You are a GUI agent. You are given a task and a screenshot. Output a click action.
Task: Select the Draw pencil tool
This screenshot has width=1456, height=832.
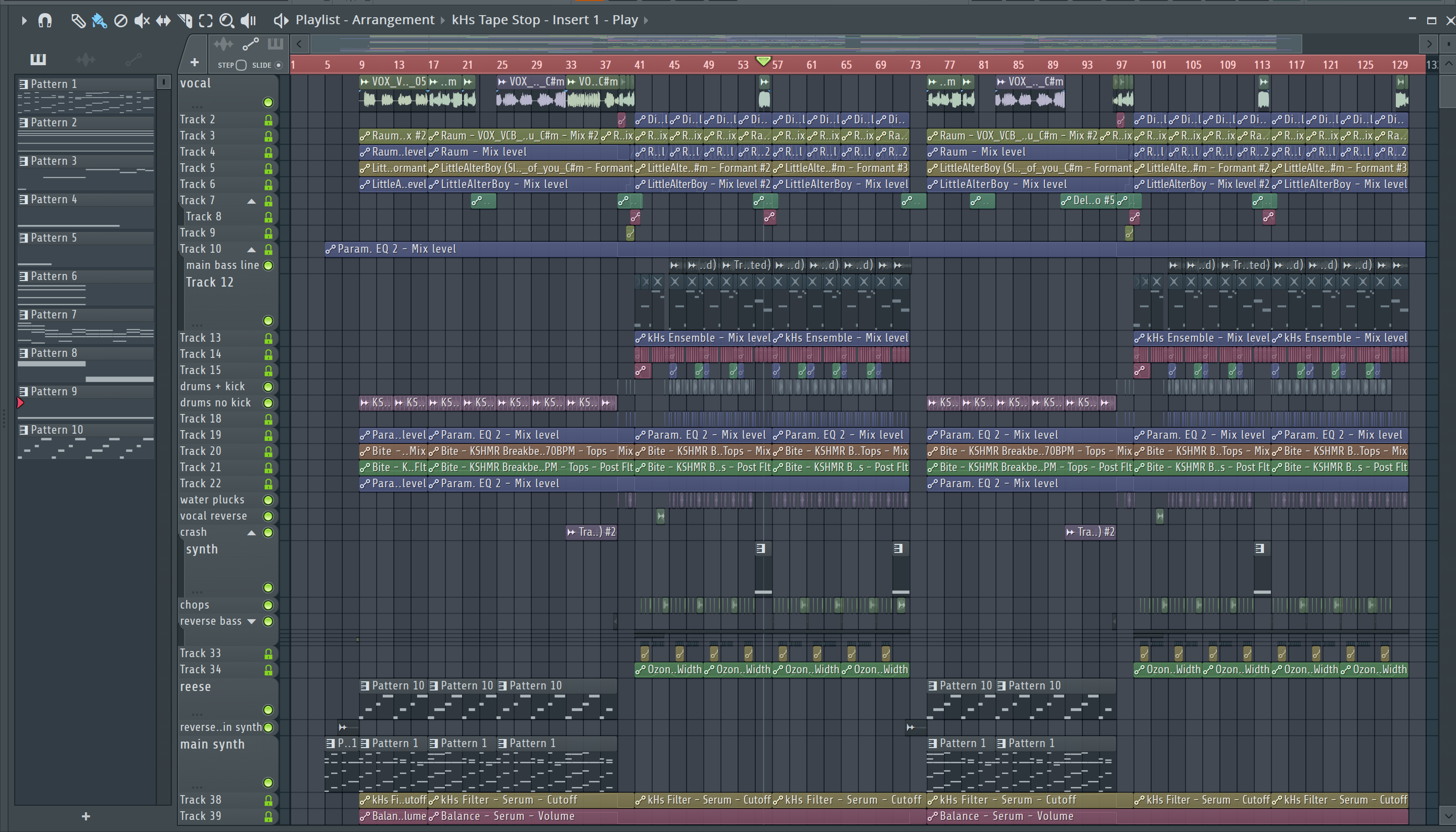[x=78, y=21]
